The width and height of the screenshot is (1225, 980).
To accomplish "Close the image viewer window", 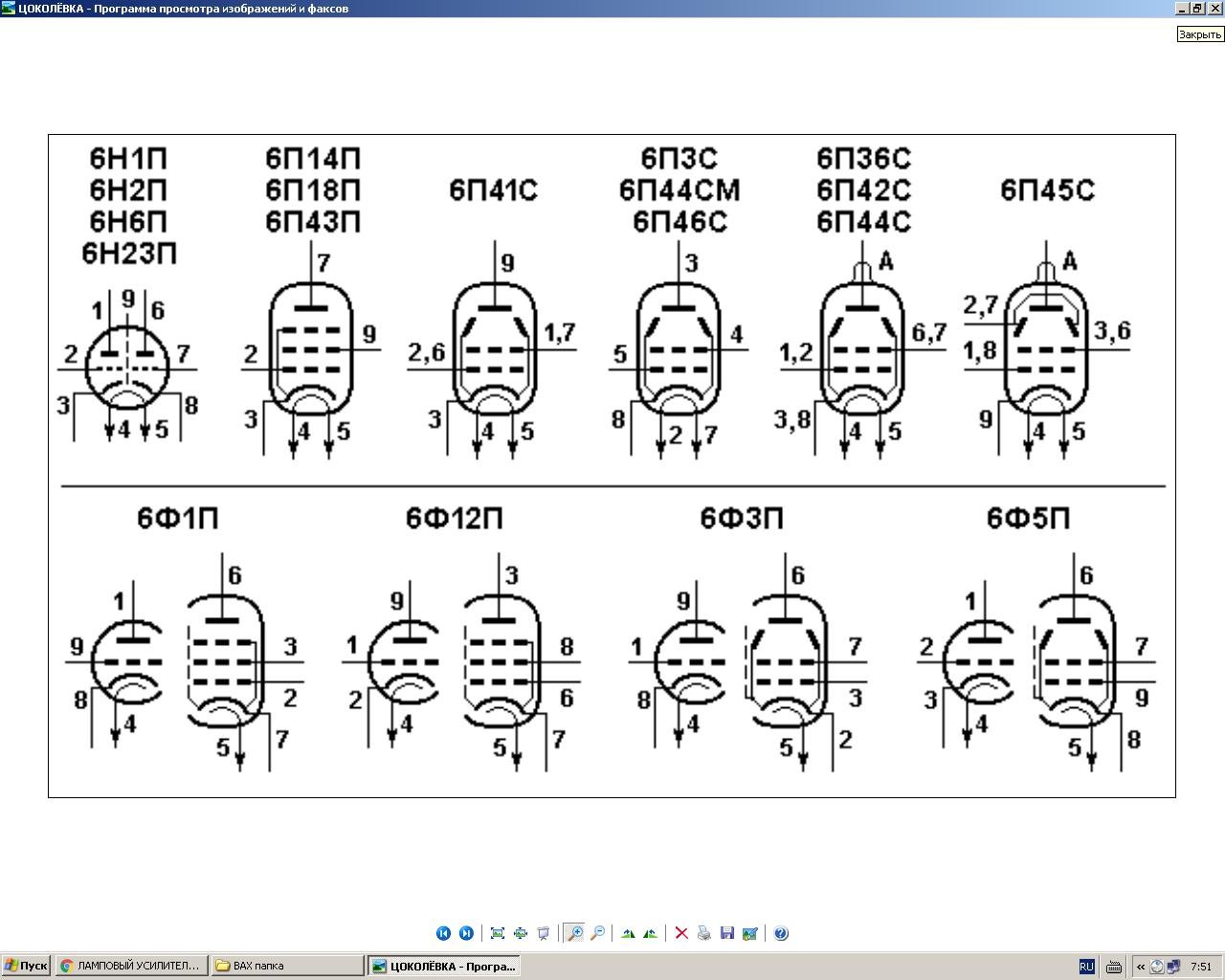I will (1214, 8).
